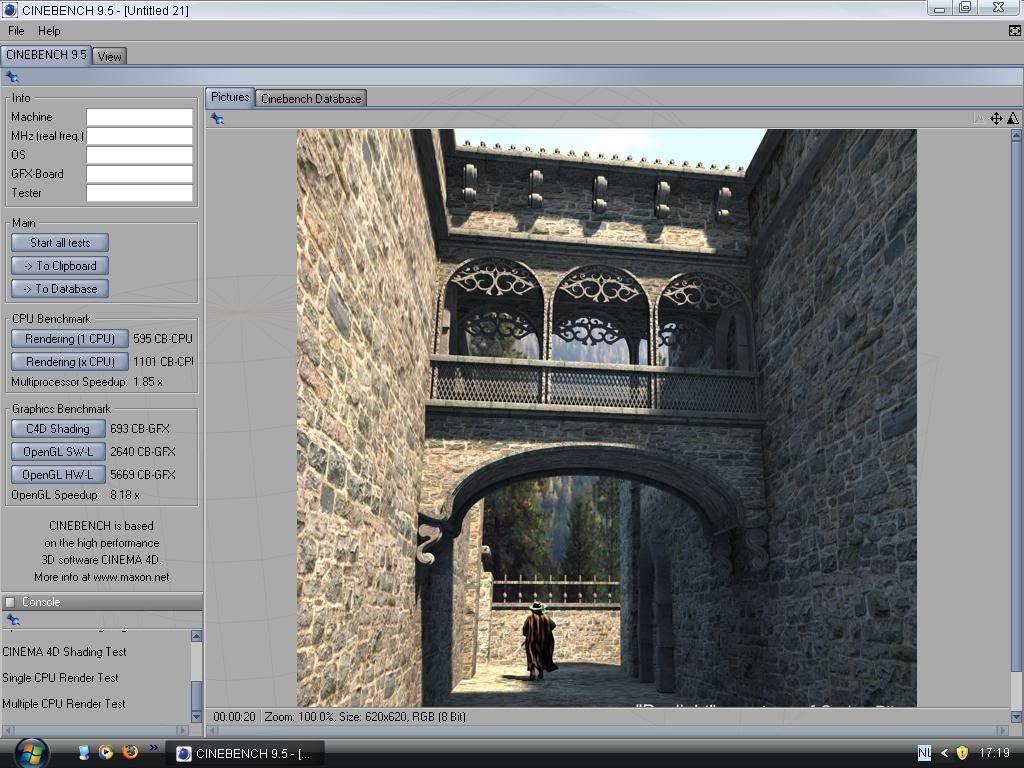Click the '693 CB-GFX' result value
The image size is (1024, 768).
click(x=140, y=429)
